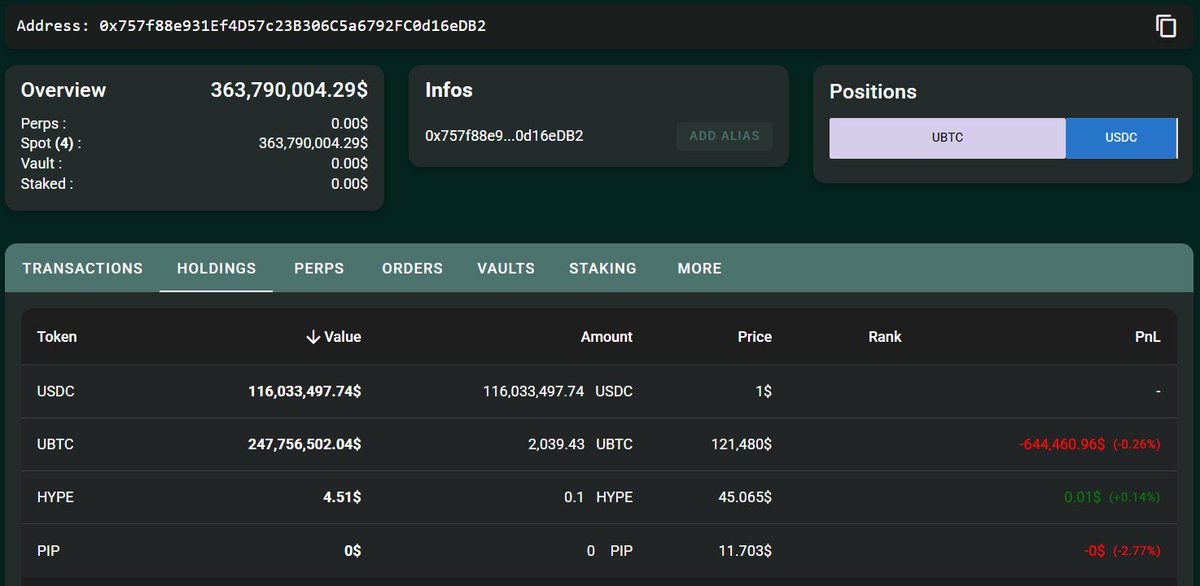Viewport: 1200px width, 586px height.
Task: Click the blue USDC positions segment
Action: pyautogui.click(x=1121, y=138)
